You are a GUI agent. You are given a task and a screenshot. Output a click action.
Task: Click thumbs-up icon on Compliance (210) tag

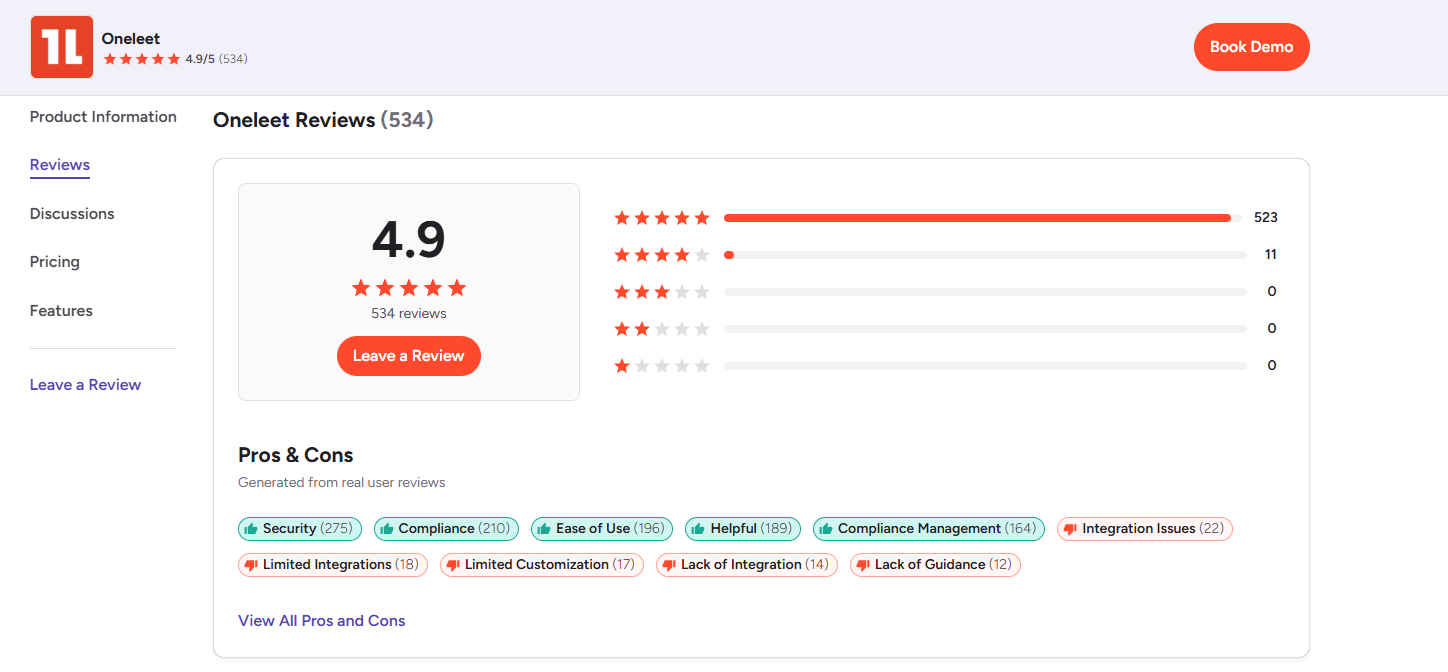point(387,529)
